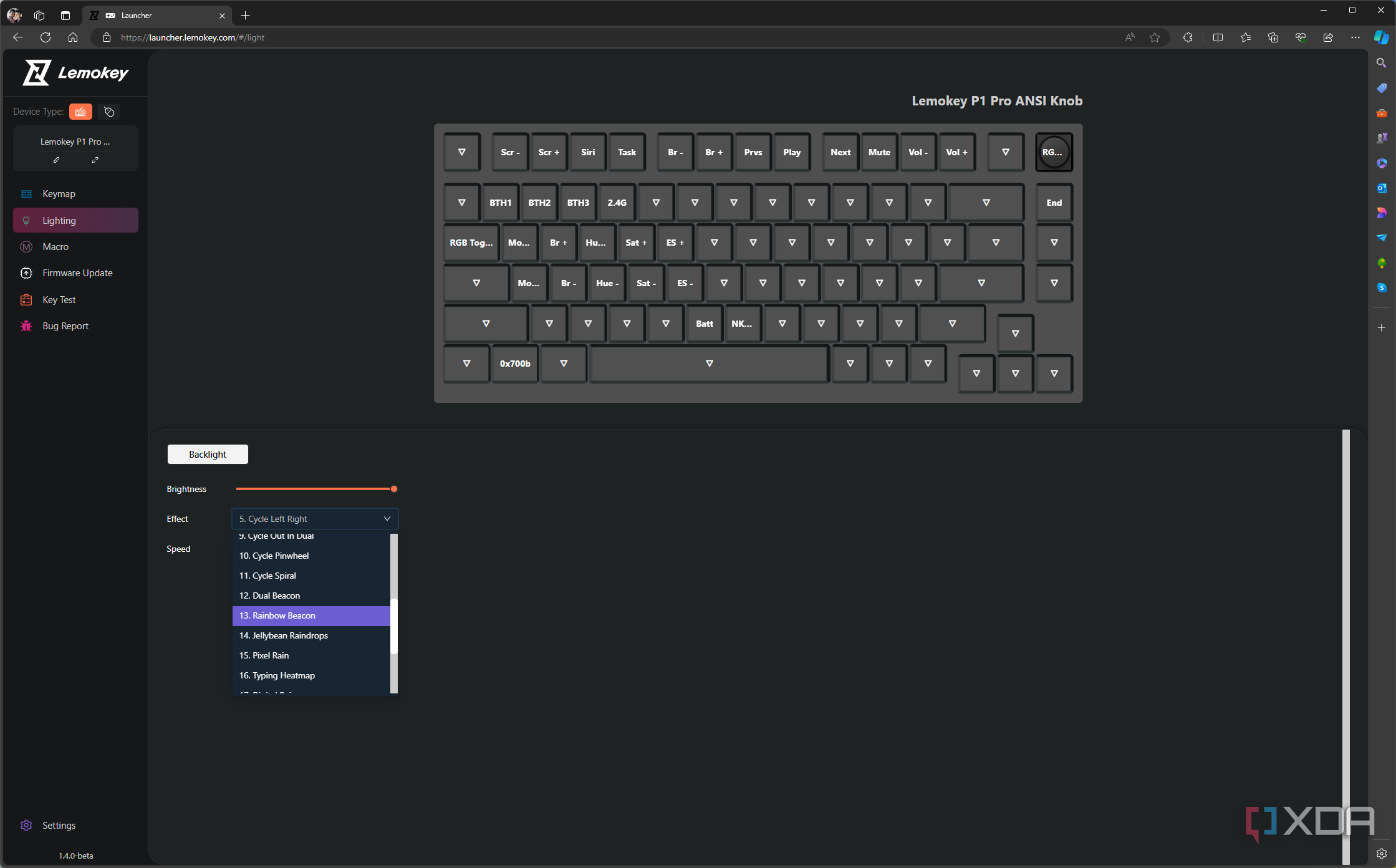Click the RG... knob on the keyboard

(x=1054, y=152)
